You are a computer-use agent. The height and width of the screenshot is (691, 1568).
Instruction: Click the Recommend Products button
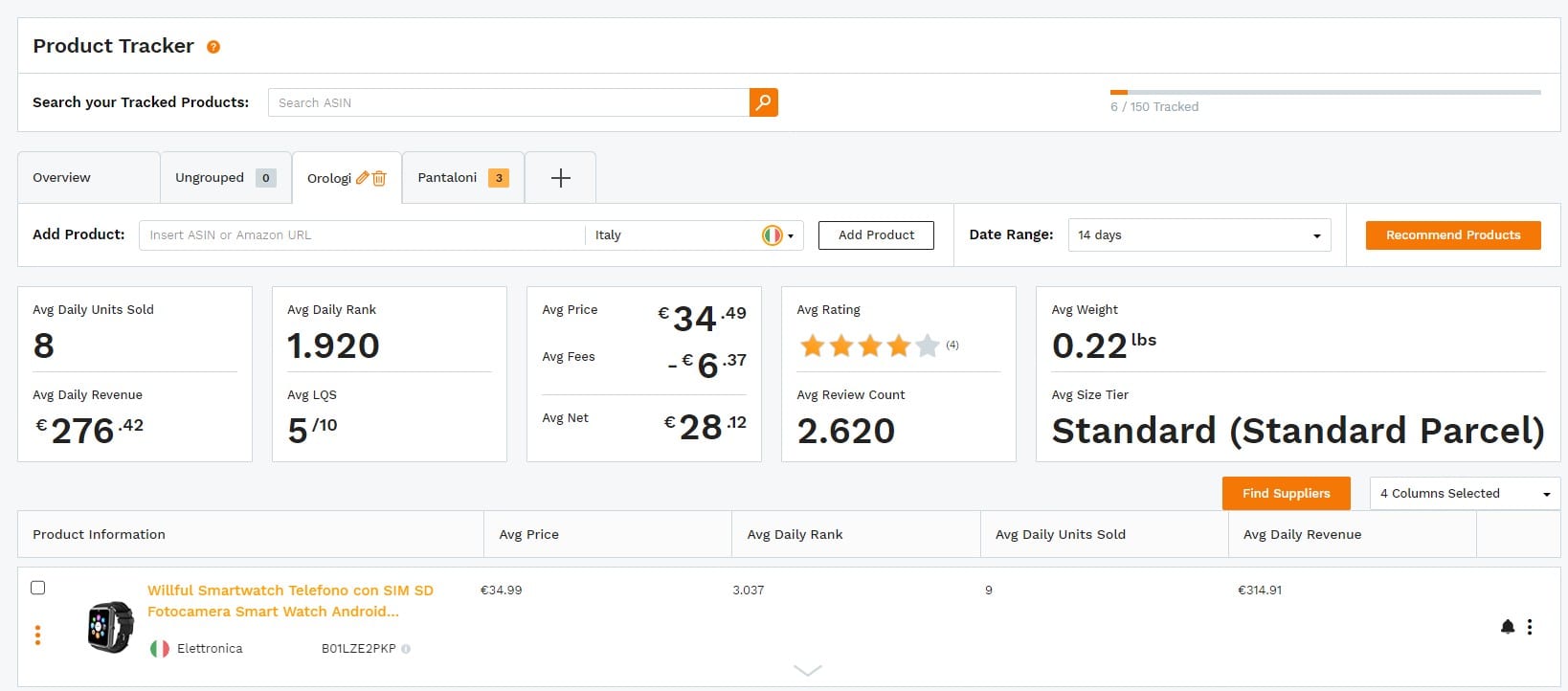(1452, 235)
